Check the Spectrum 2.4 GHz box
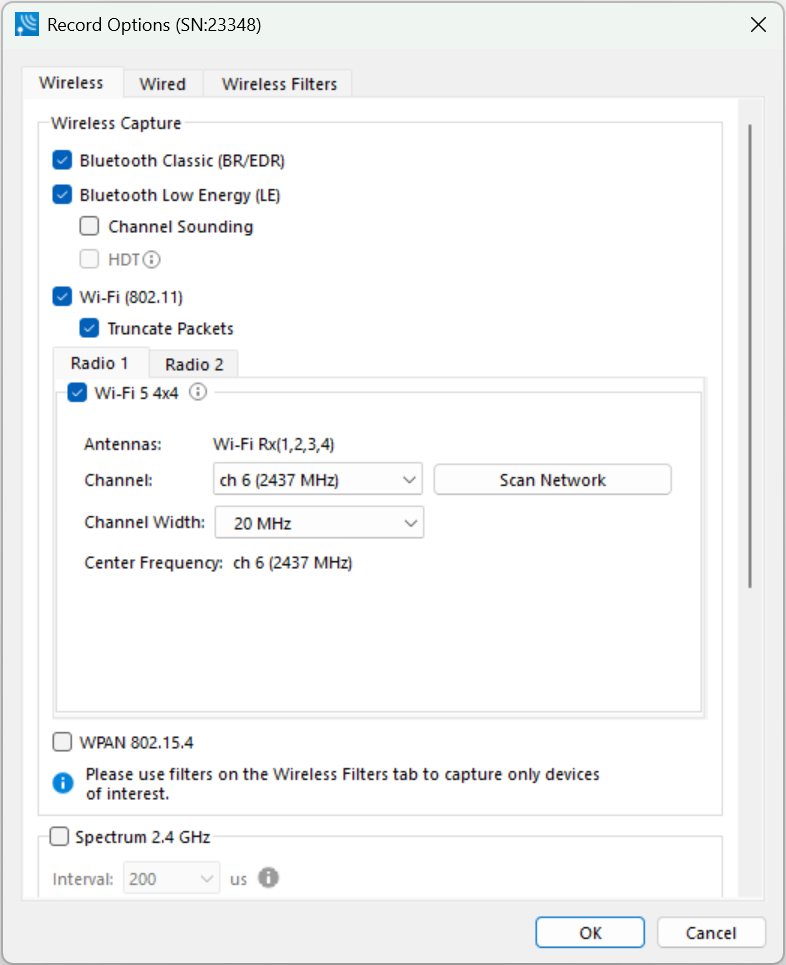Screen dimensions: 786x965 click(x=59, y=836)
